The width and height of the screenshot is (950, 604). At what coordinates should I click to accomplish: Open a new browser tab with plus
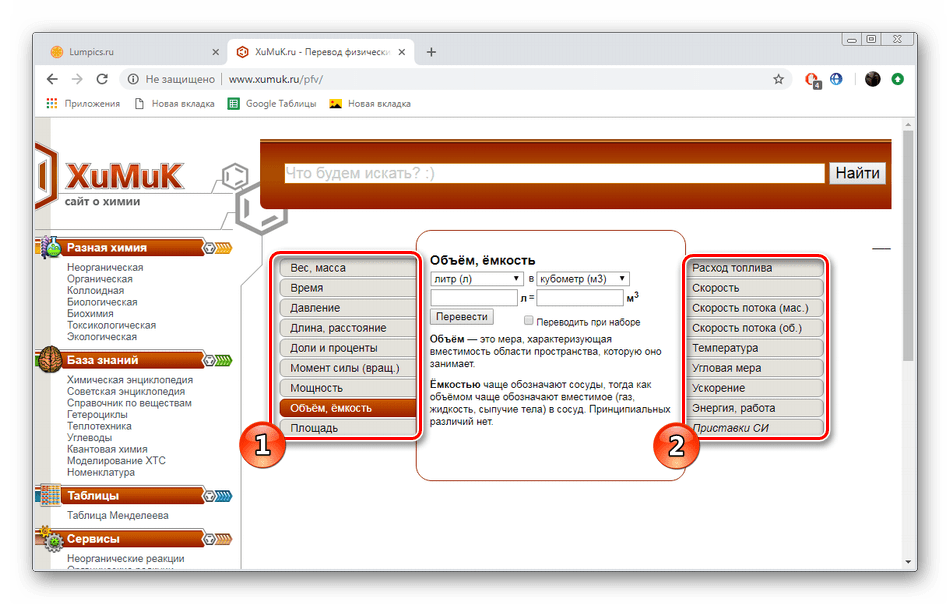431,52
